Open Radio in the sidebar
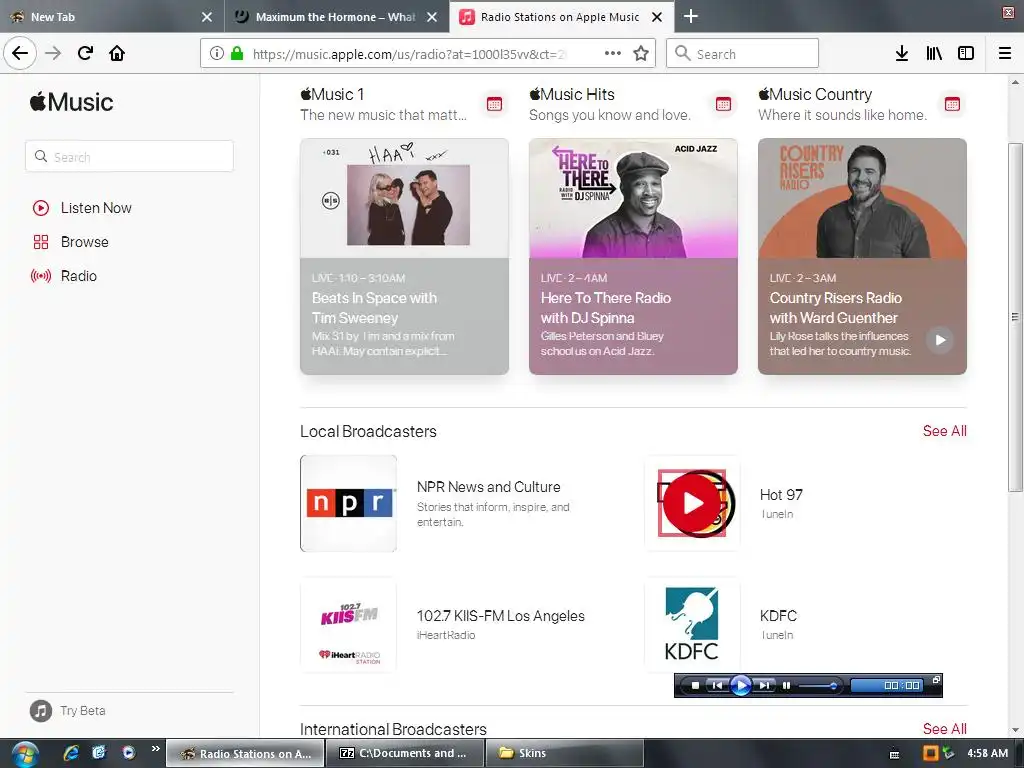 [64, 276]
